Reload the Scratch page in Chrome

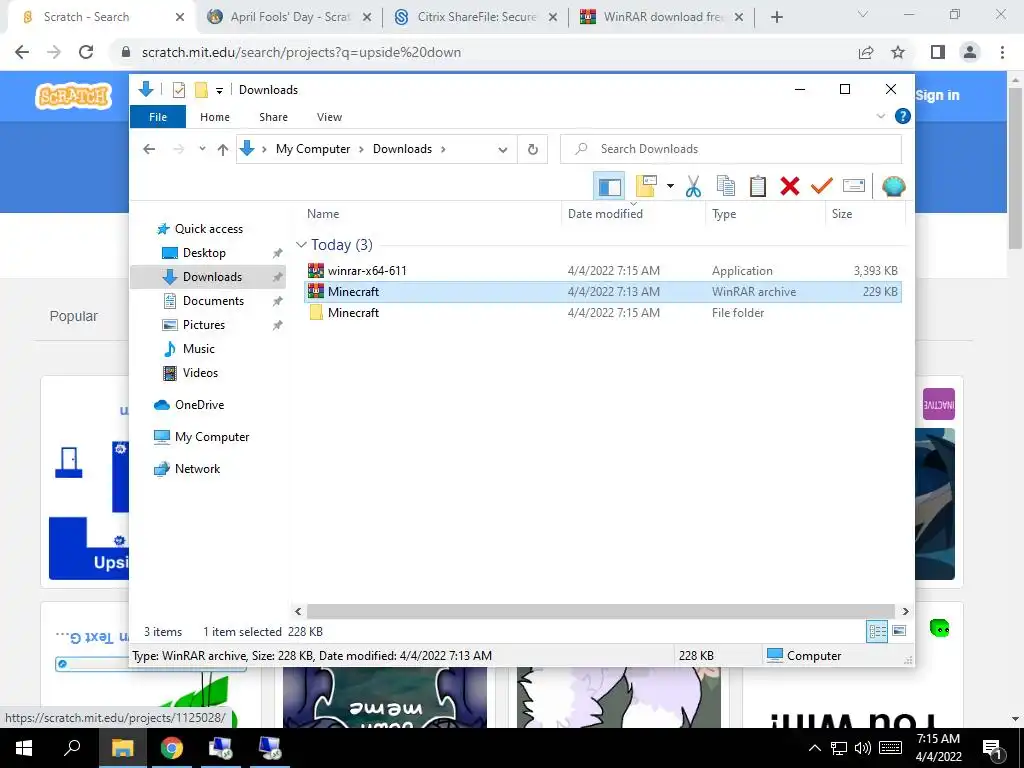[86, 52]
